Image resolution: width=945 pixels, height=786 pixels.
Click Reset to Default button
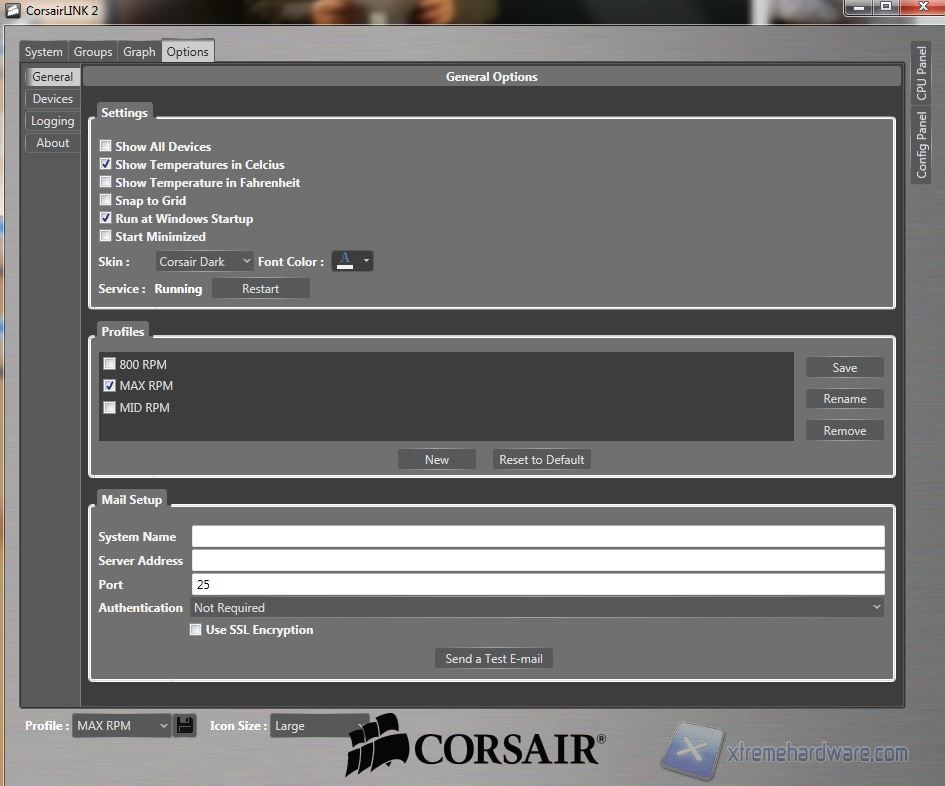542,460
